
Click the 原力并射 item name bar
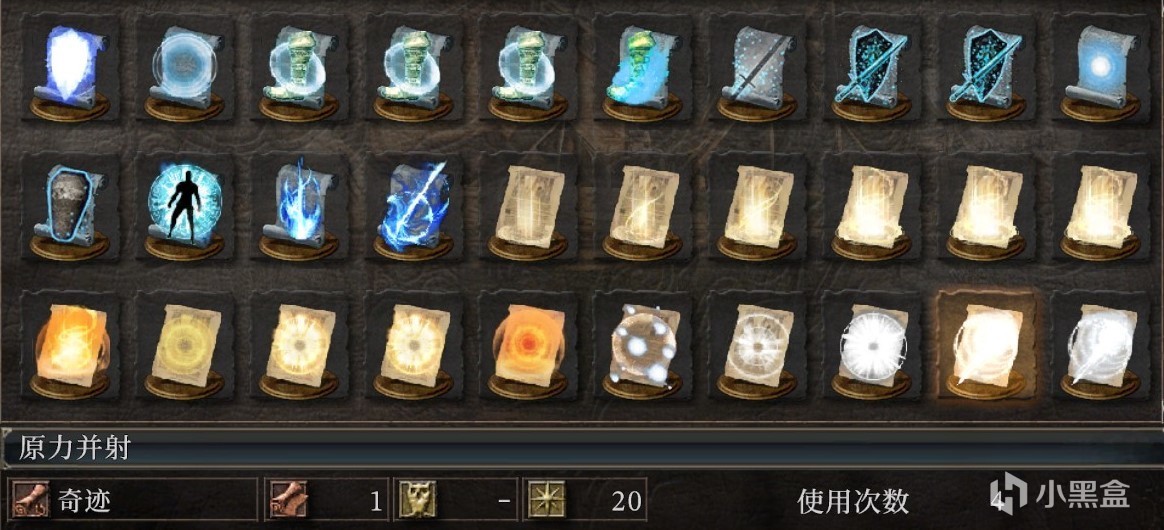[x=582, y=448]
